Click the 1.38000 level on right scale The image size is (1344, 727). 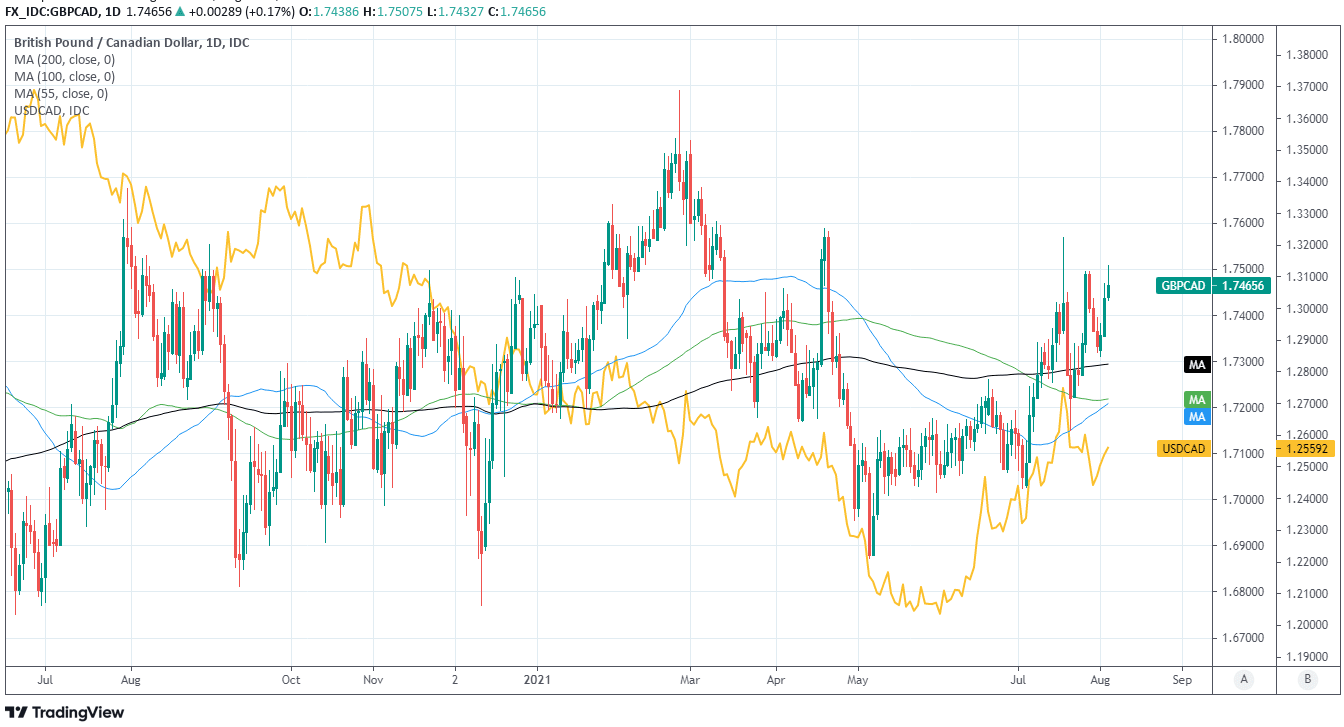1307,55
